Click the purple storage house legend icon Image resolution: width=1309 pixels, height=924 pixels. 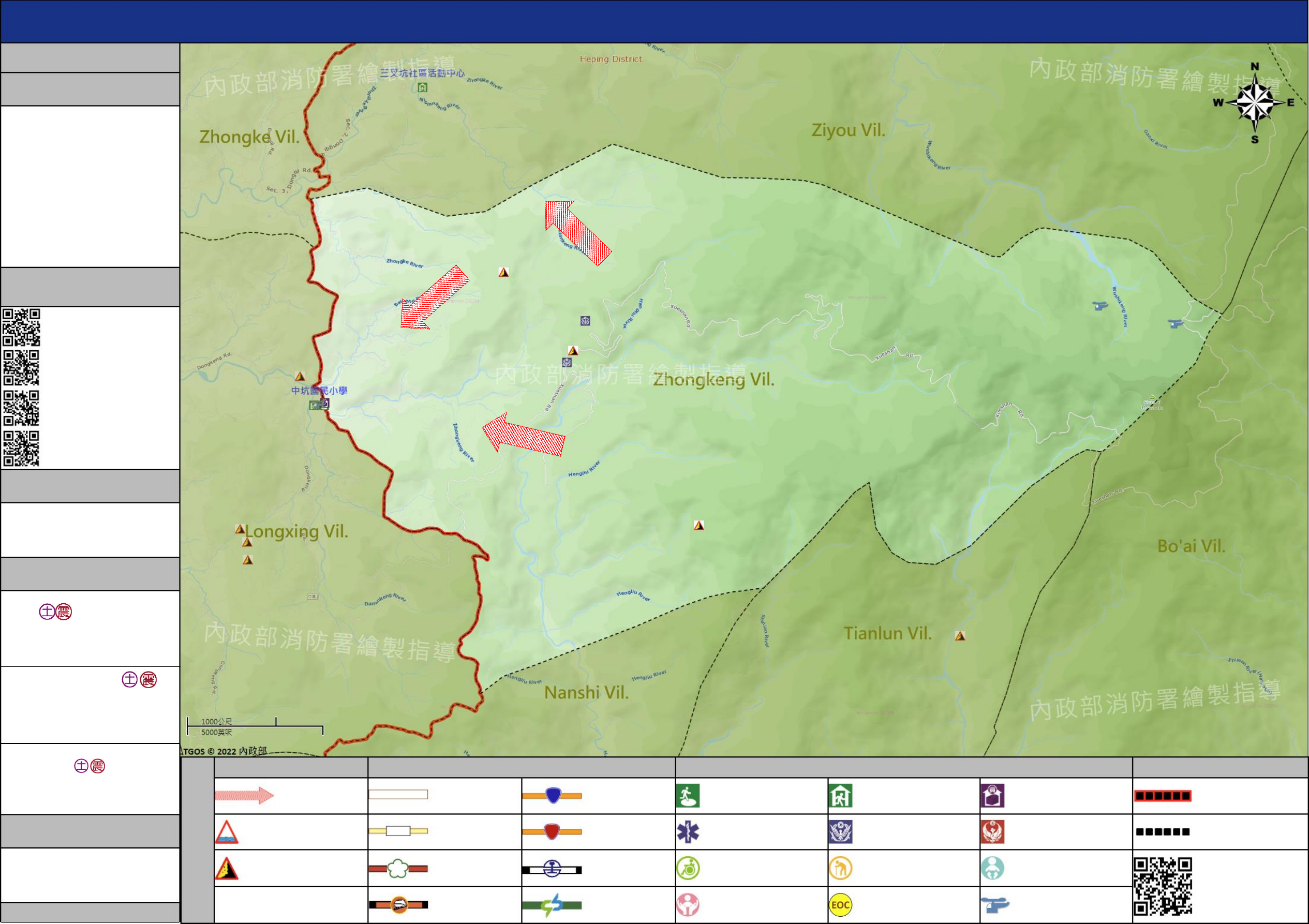click(992, 796)
